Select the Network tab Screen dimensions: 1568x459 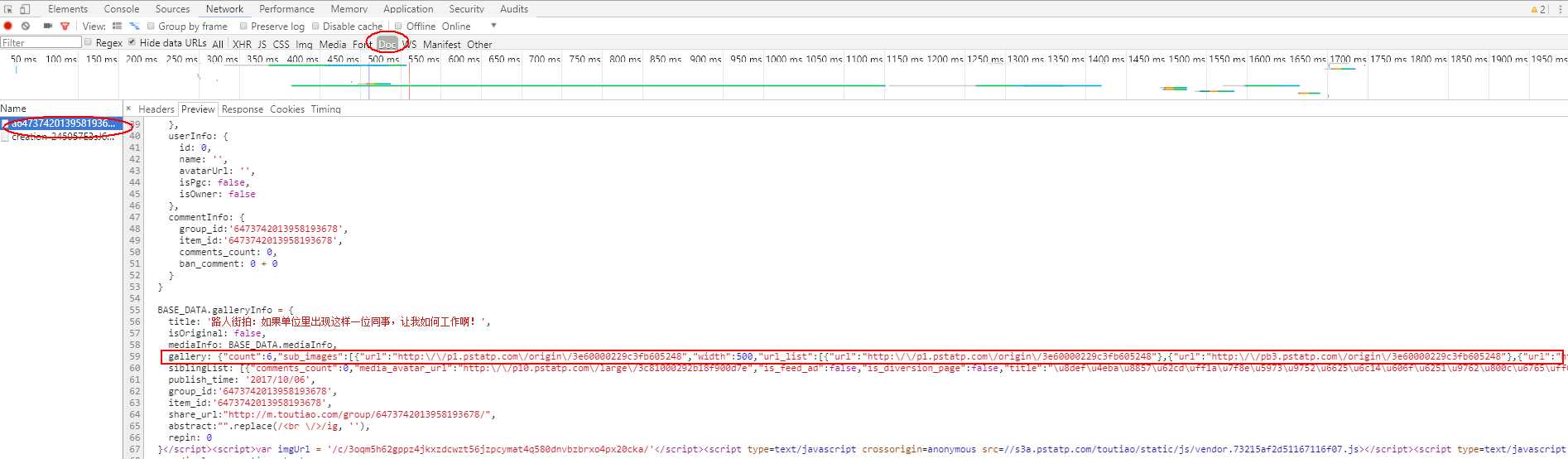coord(224,9)
